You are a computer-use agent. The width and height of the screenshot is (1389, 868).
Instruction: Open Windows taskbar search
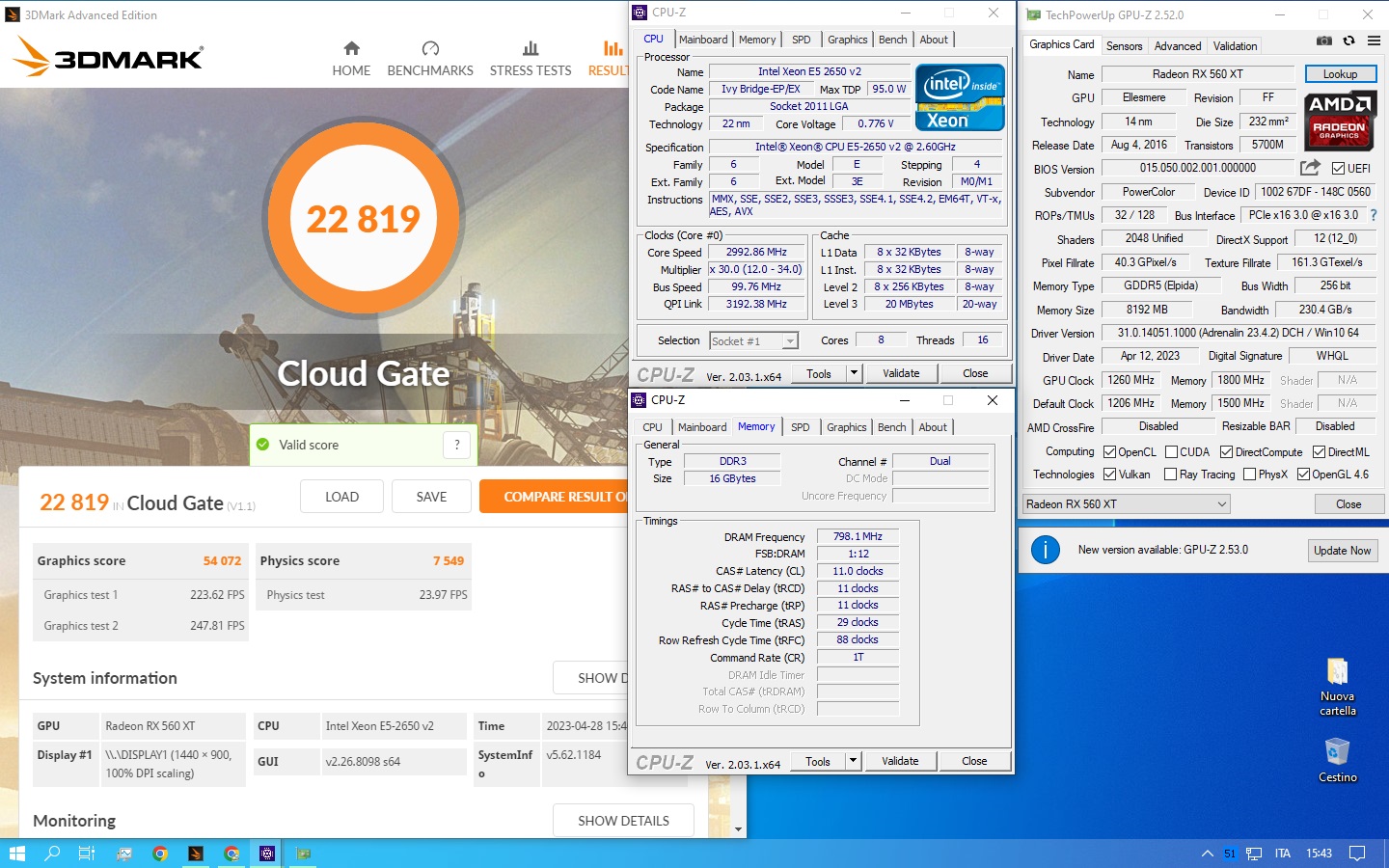[x=52, y=854]
